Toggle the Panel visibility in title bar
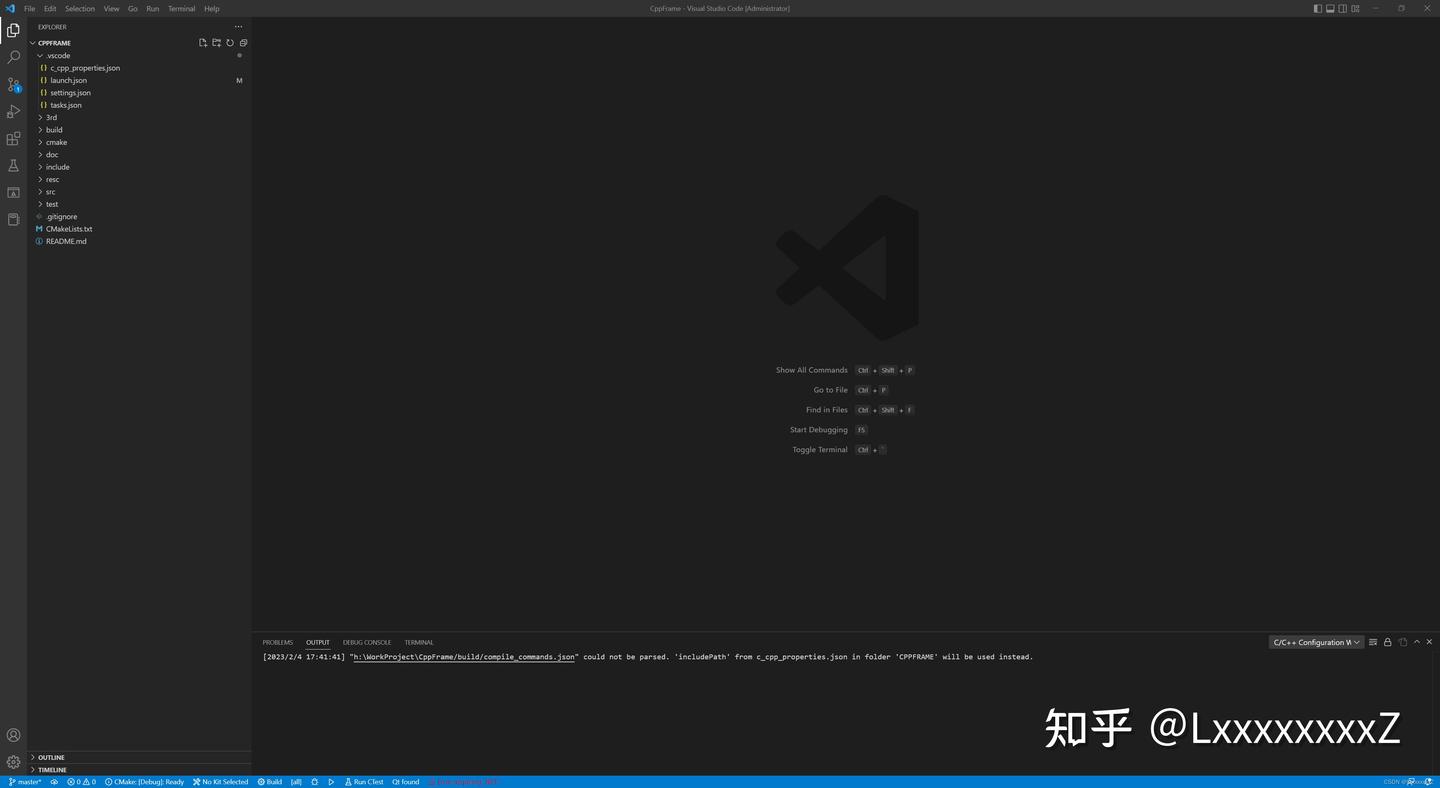The height and width of the screenshot is (788, 1440). tap(1329, 8)
